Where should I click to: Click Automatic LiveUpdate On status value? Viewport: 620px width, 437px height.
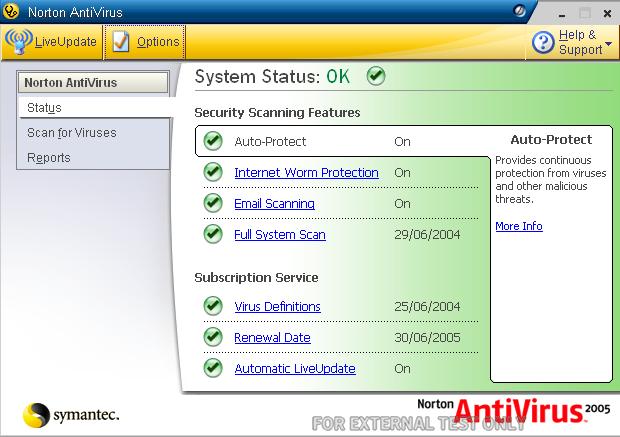[402, 369]
